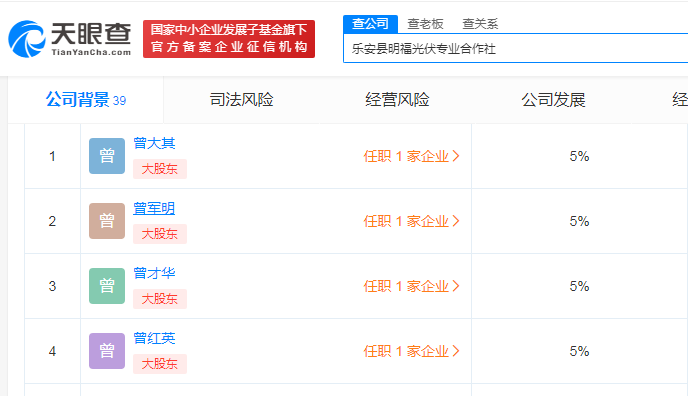
Task: Click 大股东 tag under 曾红英
Action: tap(160, 364)
